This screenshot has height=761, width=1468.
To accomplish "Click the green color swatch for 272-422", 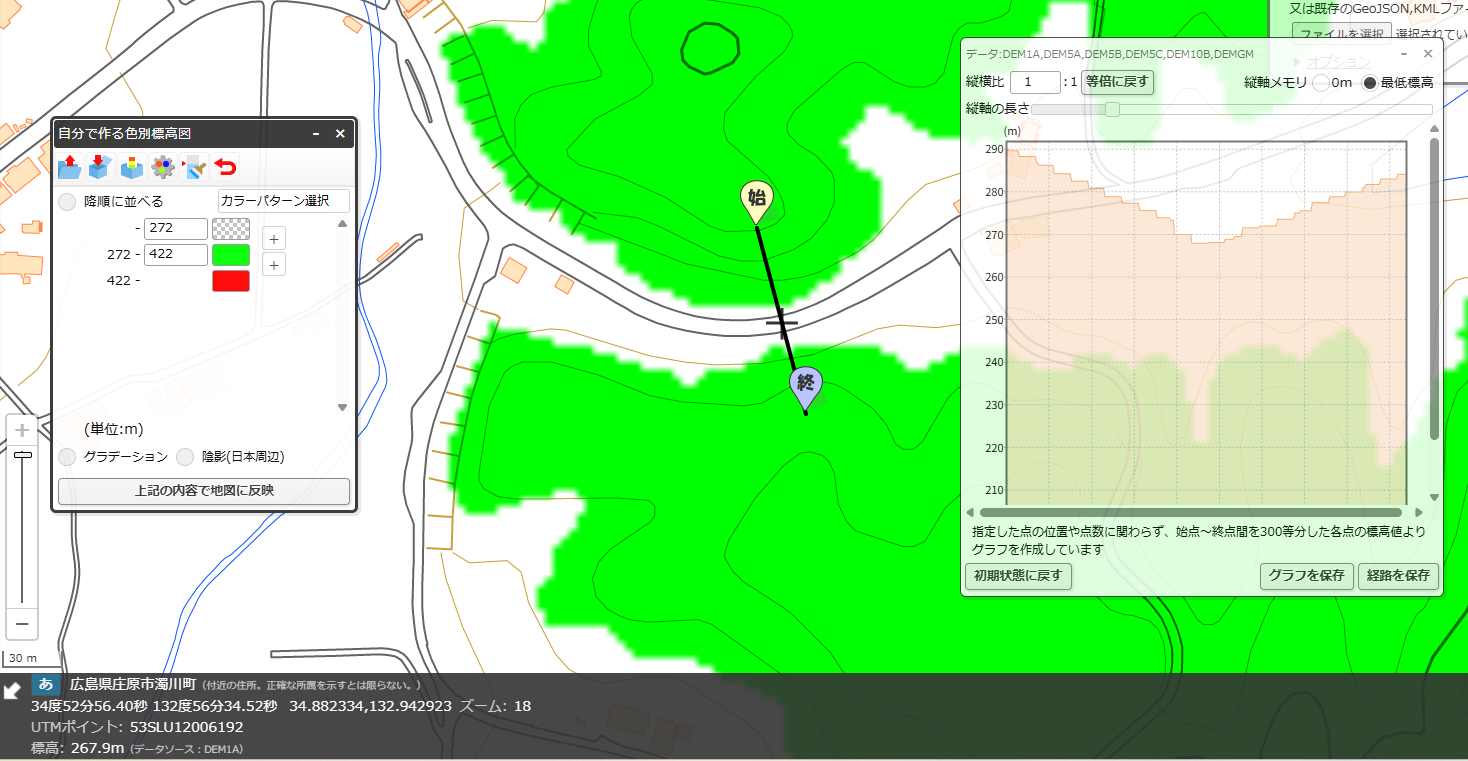I will (231, 254).
